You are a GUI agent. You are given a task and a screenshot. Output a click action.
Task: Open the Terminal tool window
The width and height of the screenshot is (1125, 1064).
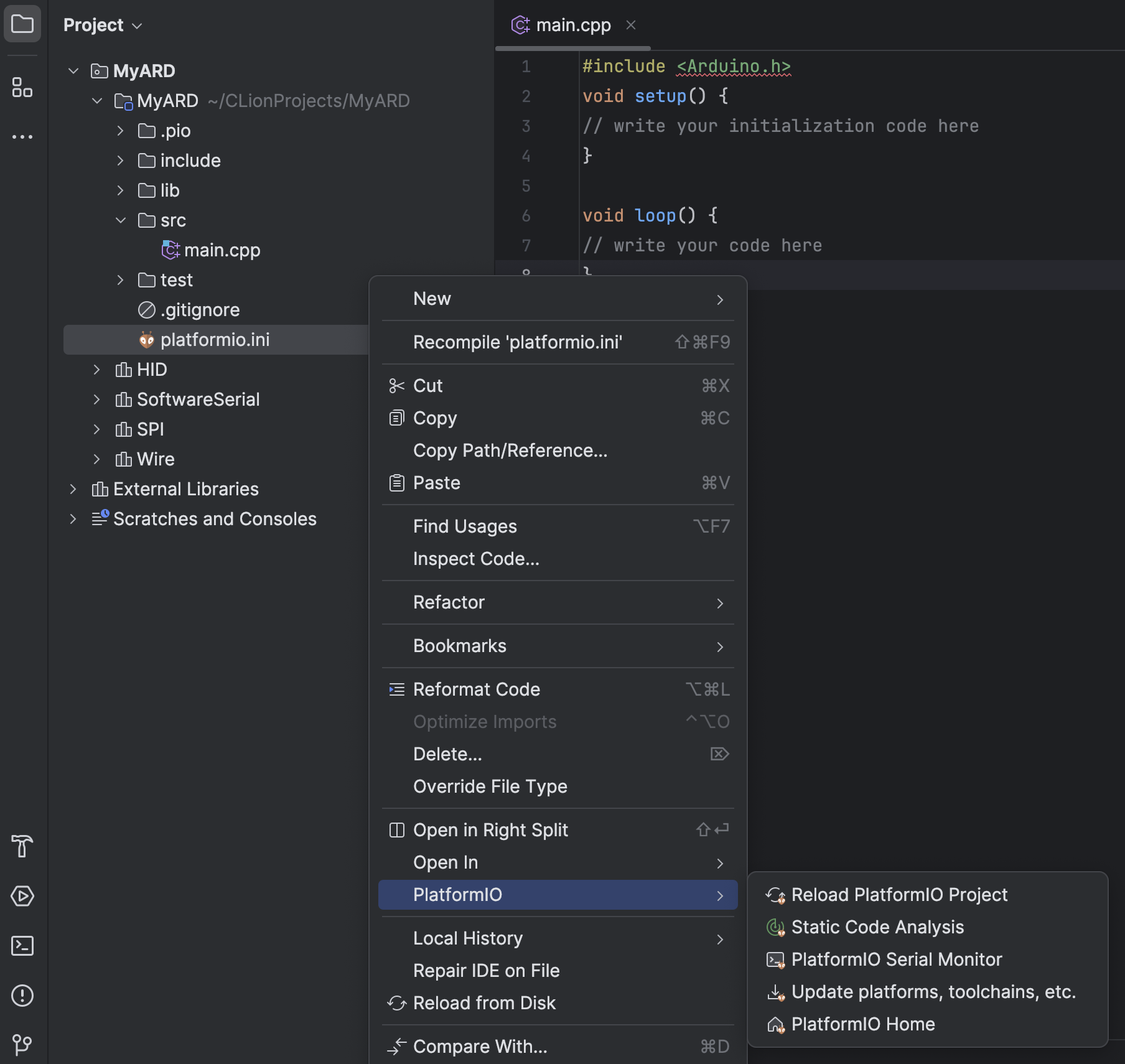tap(23, 946)
